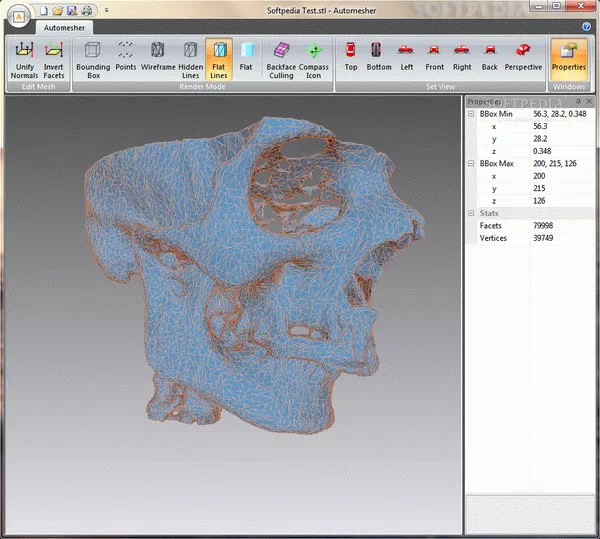Viewport: 600px width, 539px height.
Task: Collapse the Stats section
Action: click(x=472, y=213)
